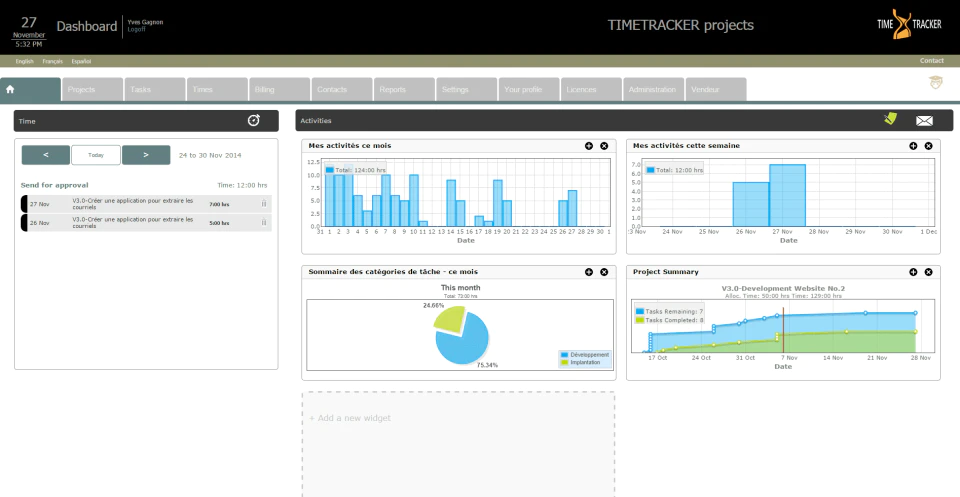Open the envelope mail icon in Activities header
The height and width of the screenshot is (497, 960).
[924, 121]
